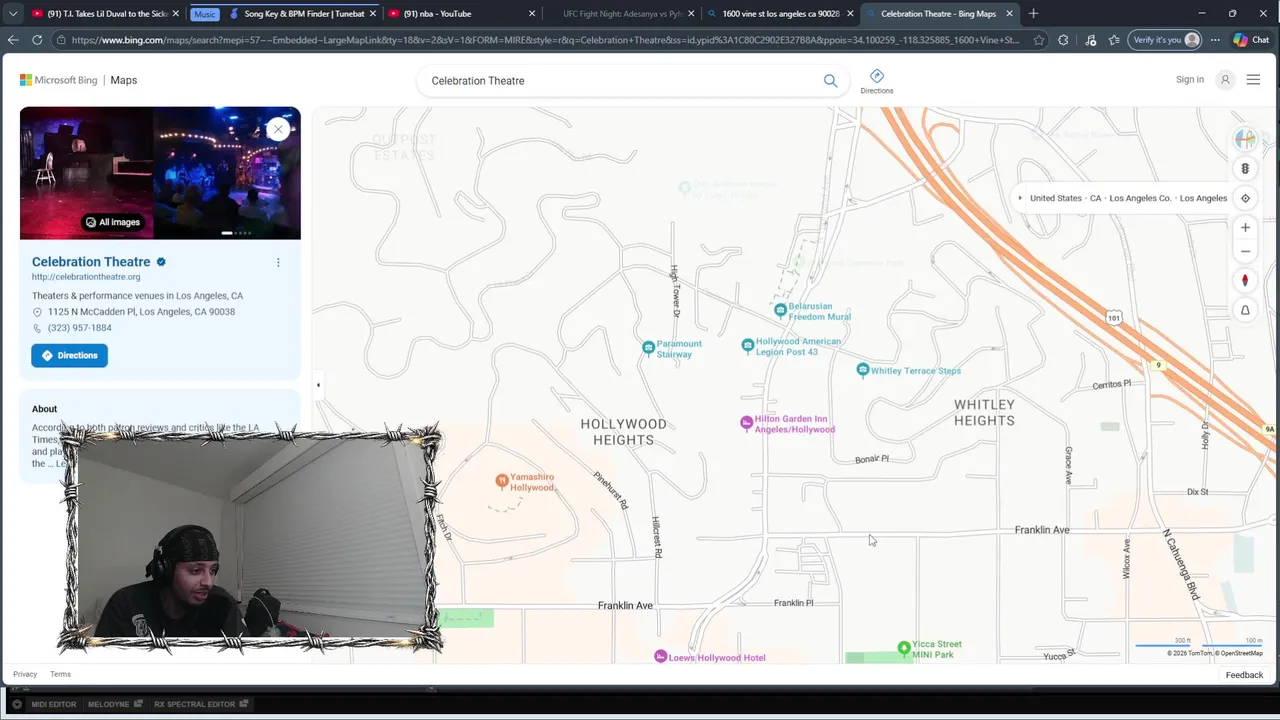Viewport: 1280px width, 720px height.
Task: Zoom out with the minus button
Action: tap(1245, 252)
